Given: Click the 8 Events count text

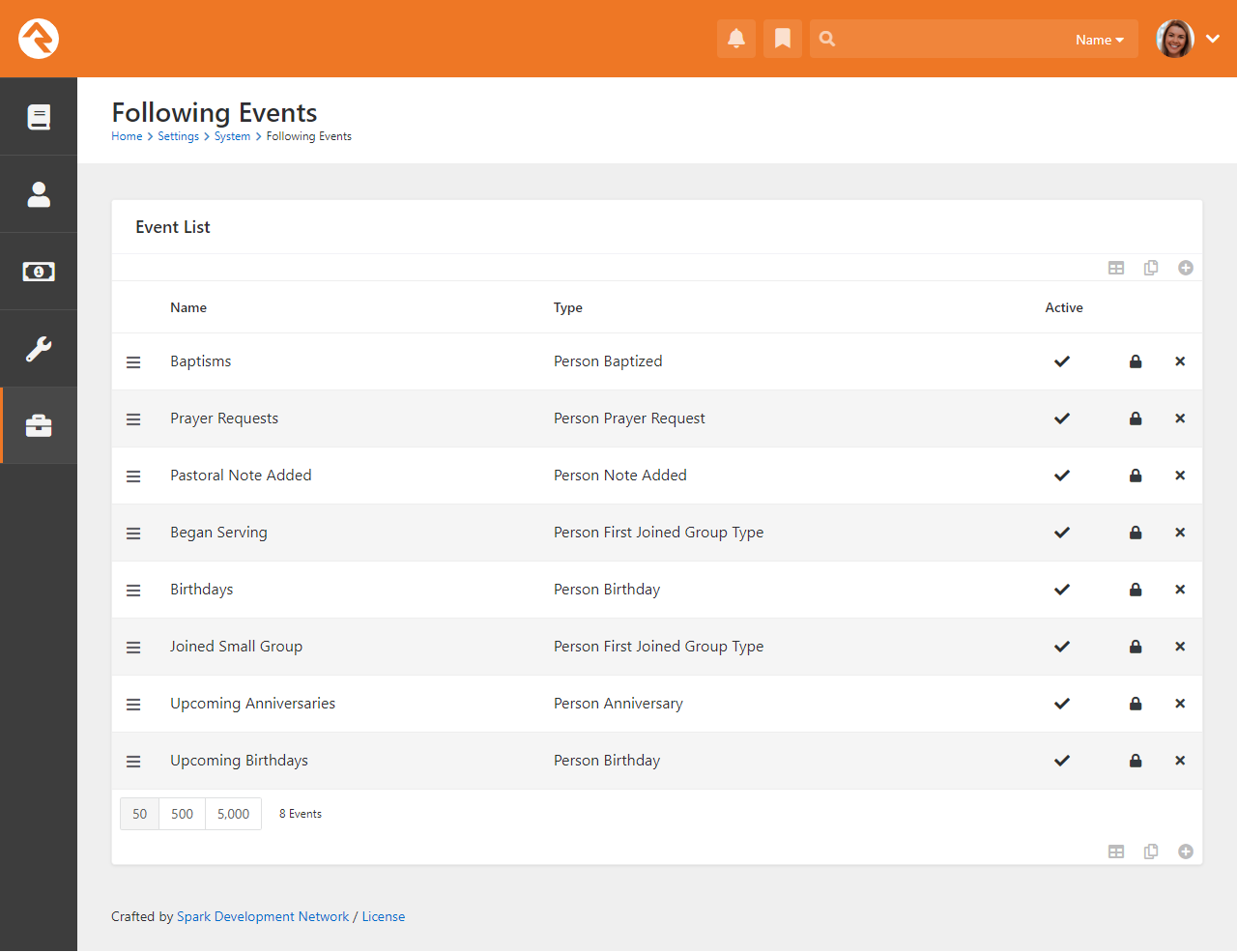Looking at the screenshot, I should pyautogui.click(x=301, y=814).
